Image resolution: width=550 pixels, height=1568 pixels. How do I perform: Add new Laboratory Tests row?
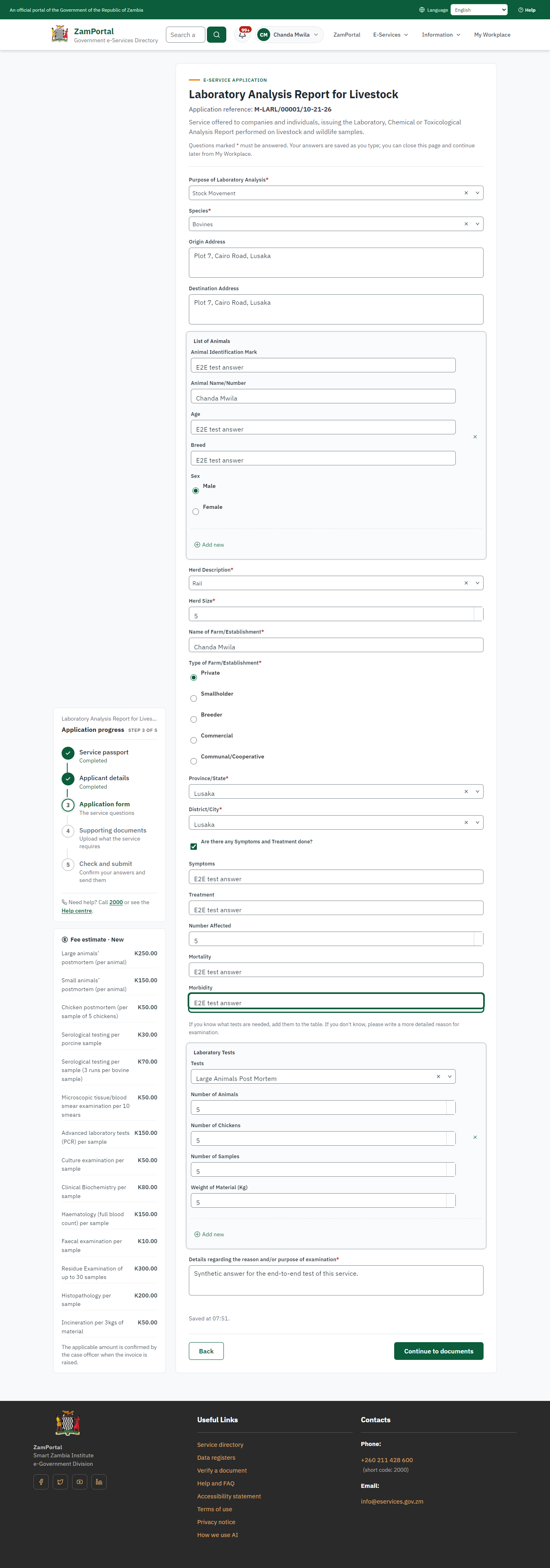coord(209,1234)
